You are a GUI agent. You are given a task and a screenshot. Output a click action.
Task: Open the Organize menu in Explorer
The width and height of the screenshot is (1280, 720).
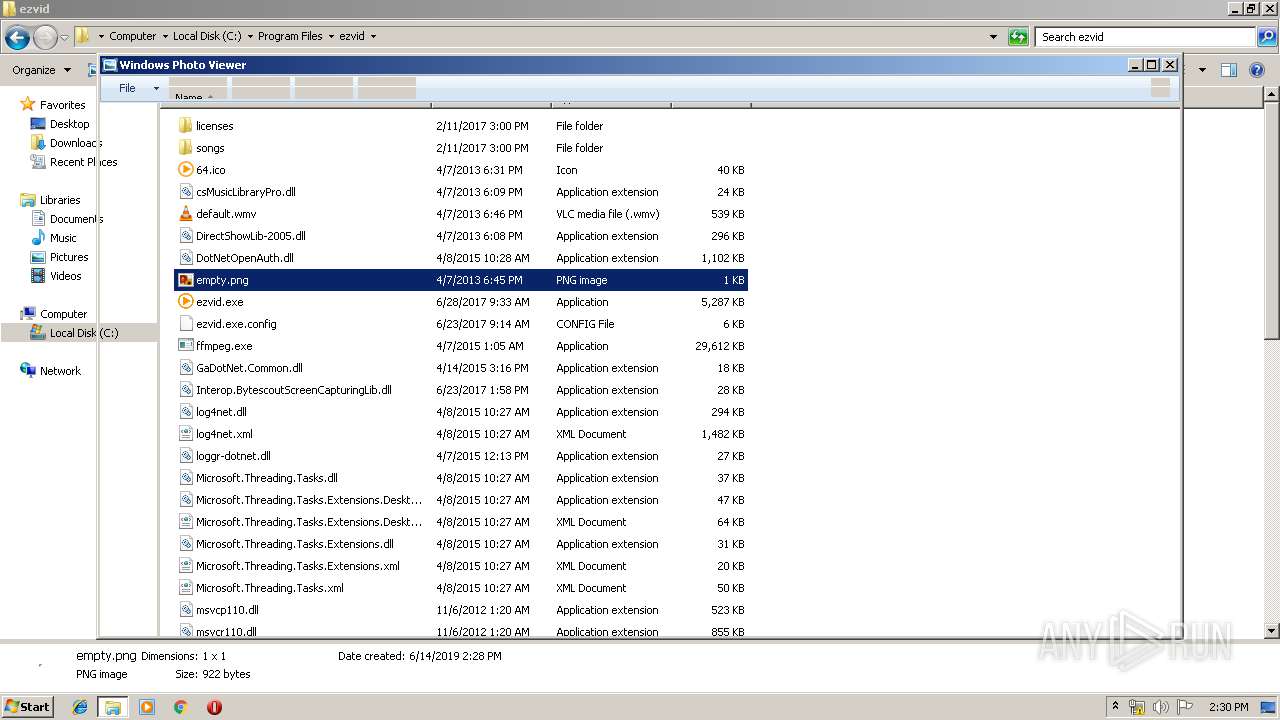41,70
